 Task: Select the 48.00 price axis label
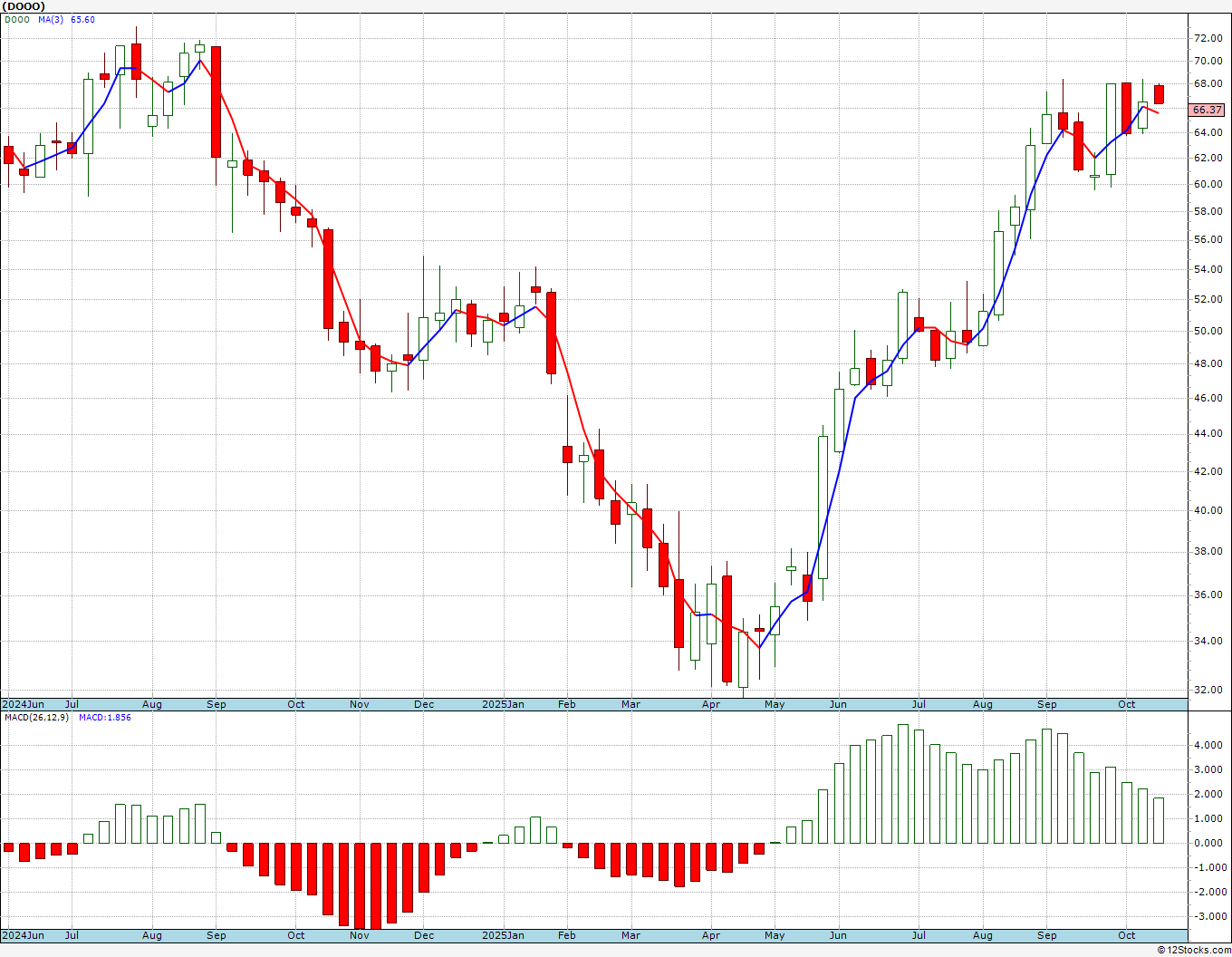pos(1208,363)
